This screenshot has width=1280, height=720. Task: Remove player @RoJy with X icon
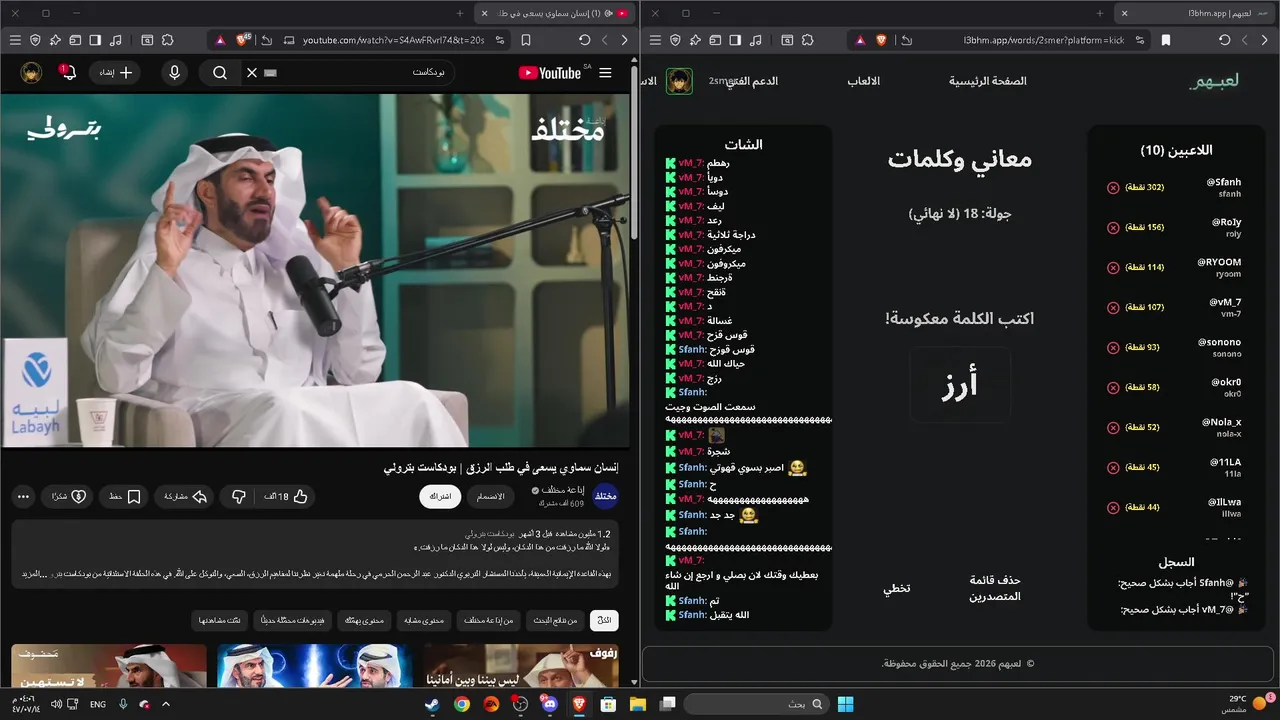1113,228
